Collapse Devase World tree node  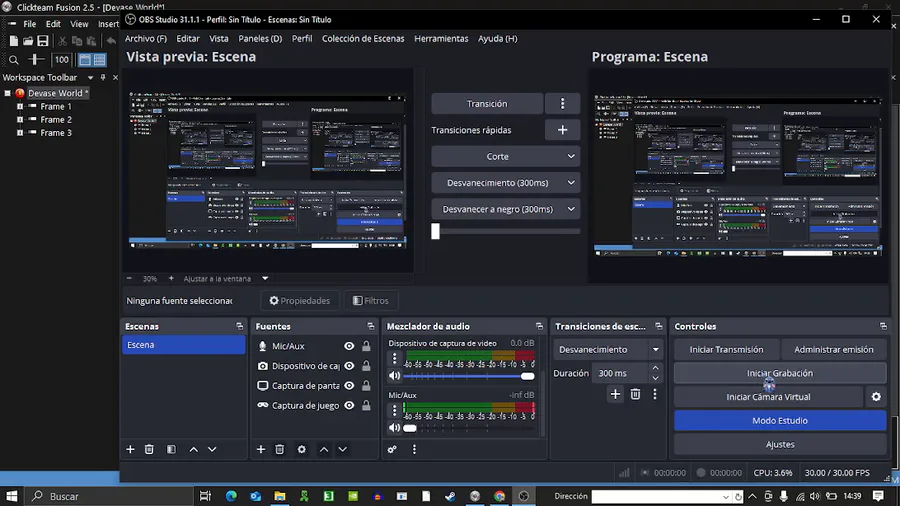click(7, 93)
